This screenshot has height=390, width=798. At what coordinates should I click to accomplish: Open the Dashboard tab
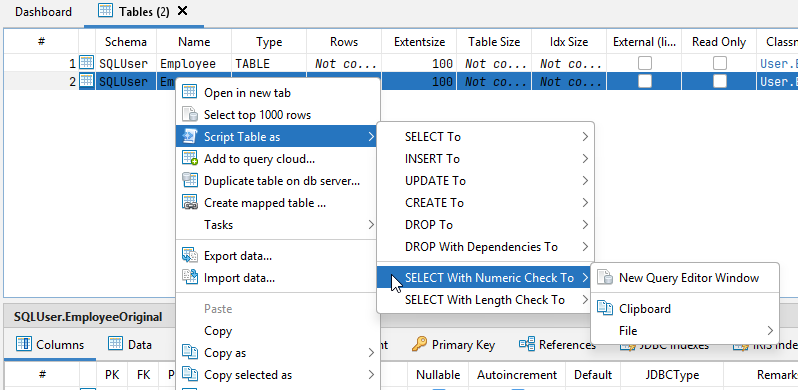[43, 12]
